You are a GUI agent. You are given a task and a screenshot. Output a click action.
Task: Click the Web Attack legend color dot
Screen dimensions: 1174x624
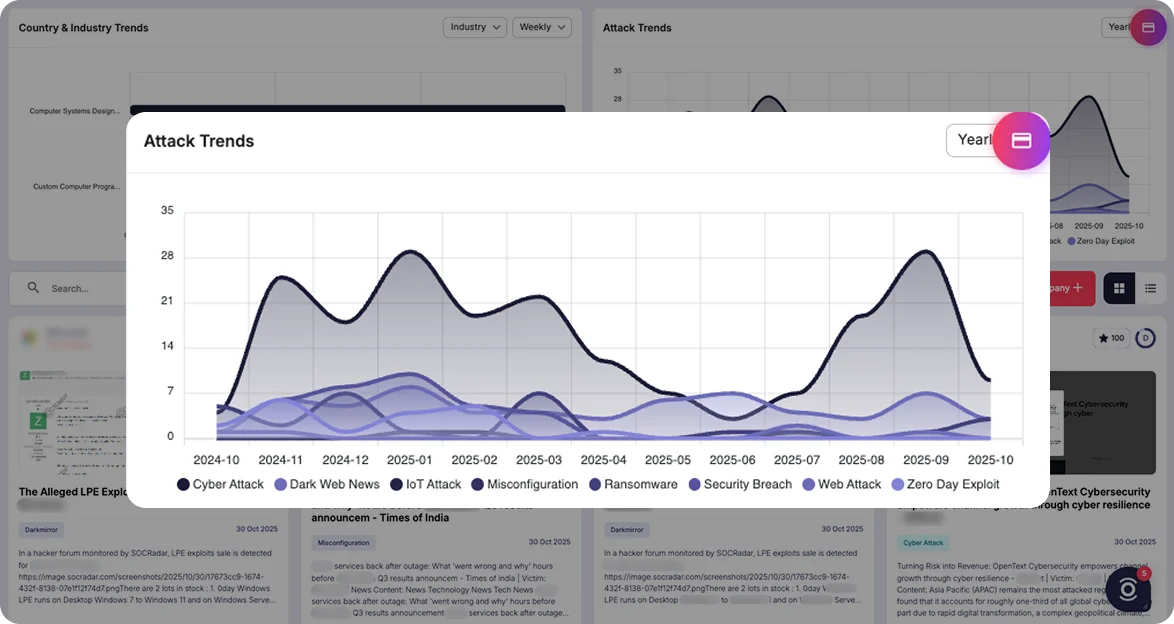coord(809,485)
